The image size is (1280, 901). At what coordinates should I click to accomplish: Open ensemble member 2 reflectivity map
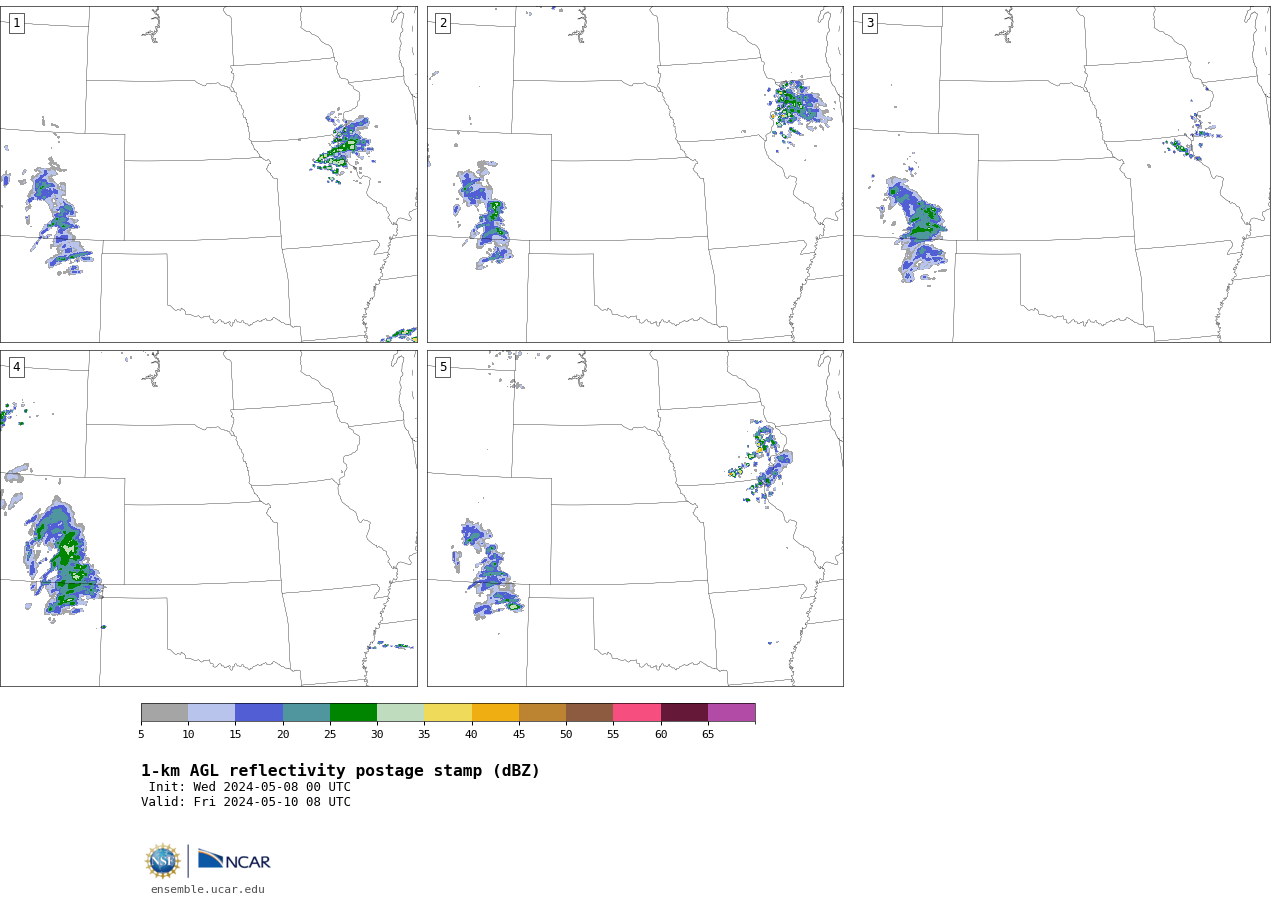point(635,174)
